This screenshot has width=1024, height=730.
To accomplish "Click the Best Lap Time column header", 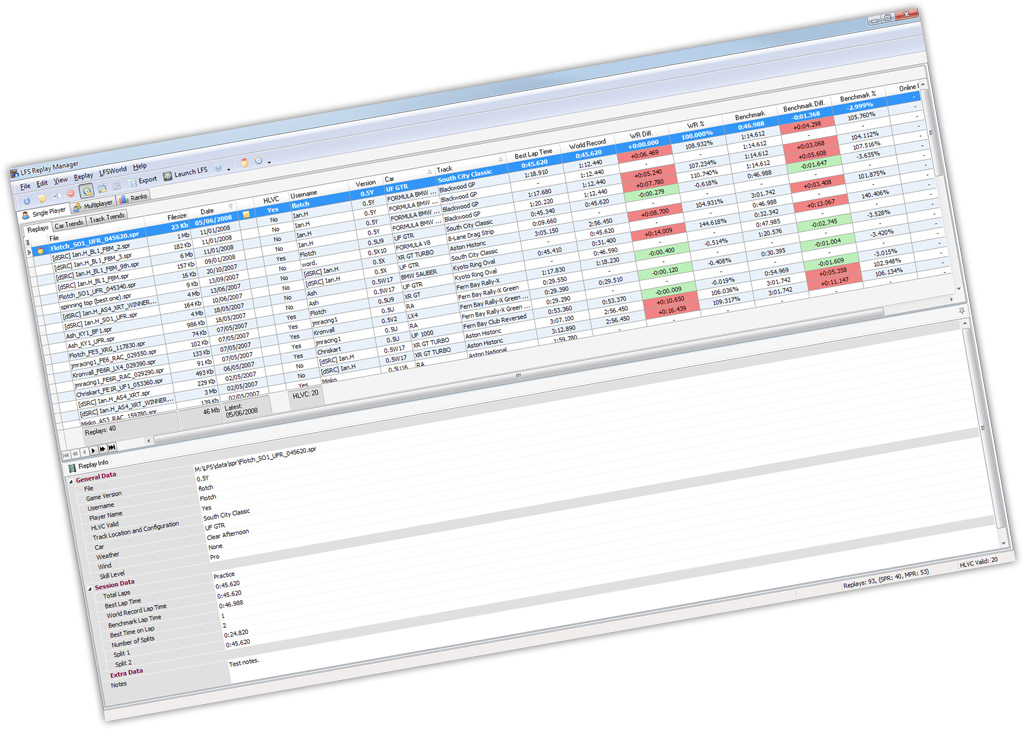I will [533, 154].
